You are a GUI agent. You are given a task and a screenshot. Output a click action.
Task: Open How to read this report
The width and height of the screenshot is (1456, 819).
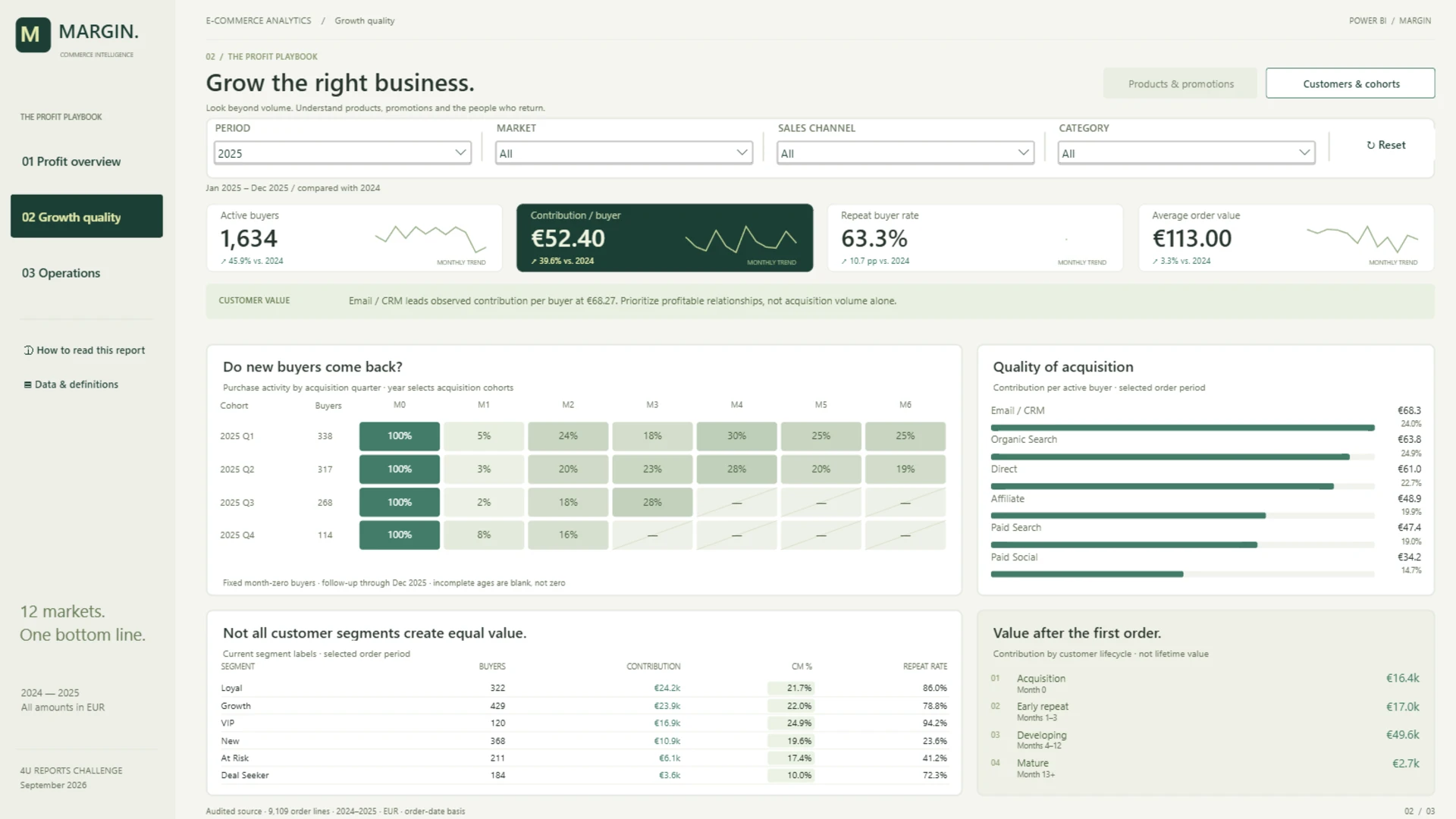click(84, 350)
